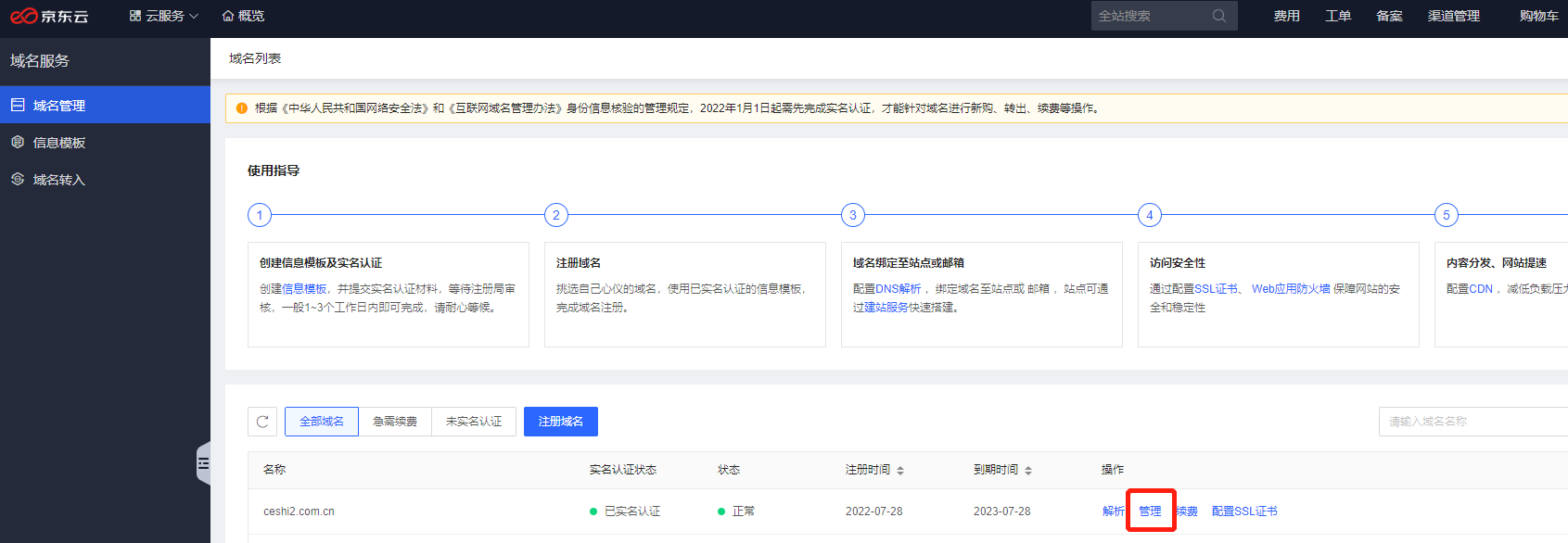Select 域名管理 in the sidebar
The width and height of the screenshot is (1568, 543).
(x=105, y=105)
